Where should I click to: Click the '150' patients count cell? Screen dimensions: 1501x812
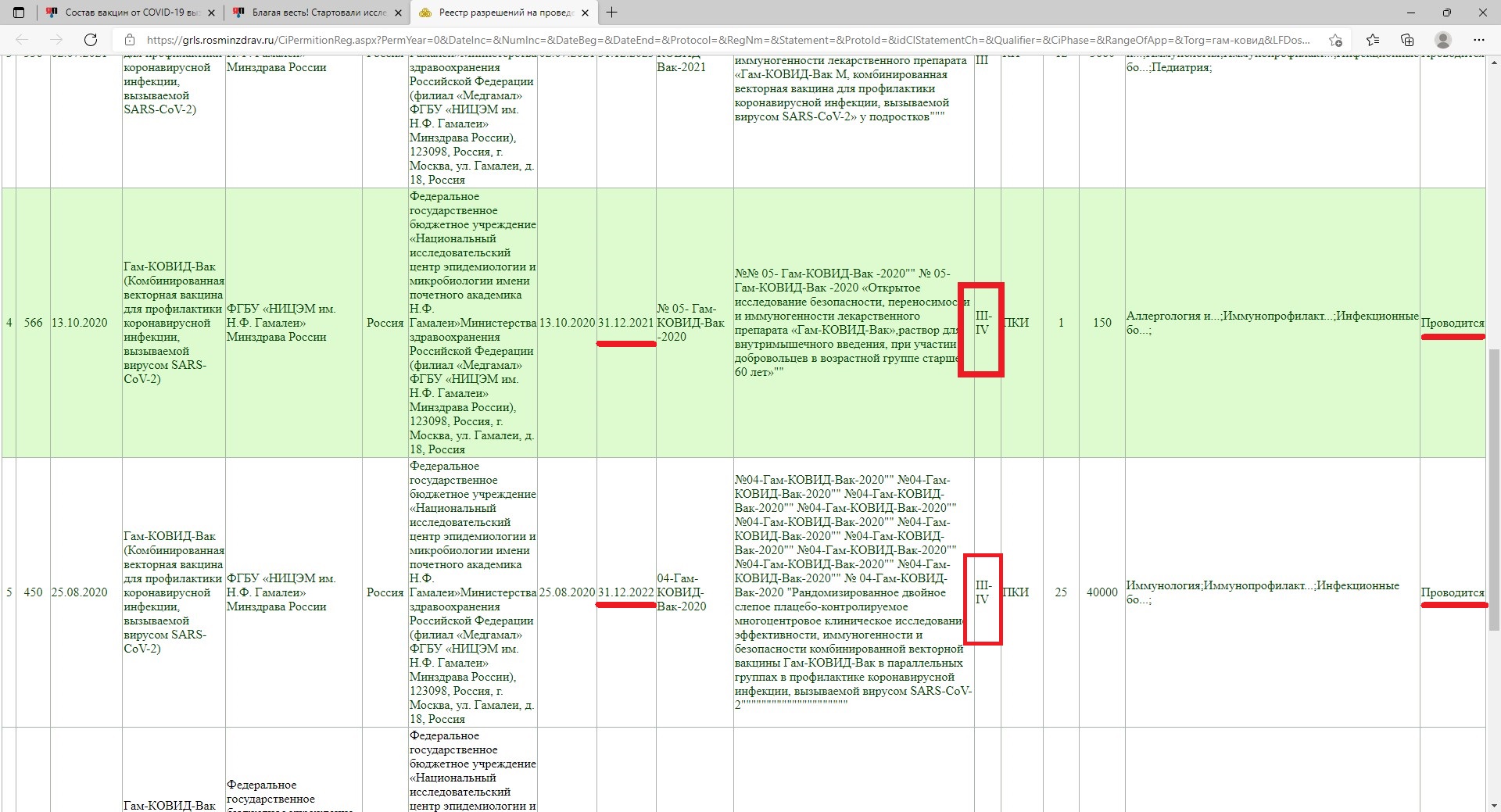[x=1102, y=323]
